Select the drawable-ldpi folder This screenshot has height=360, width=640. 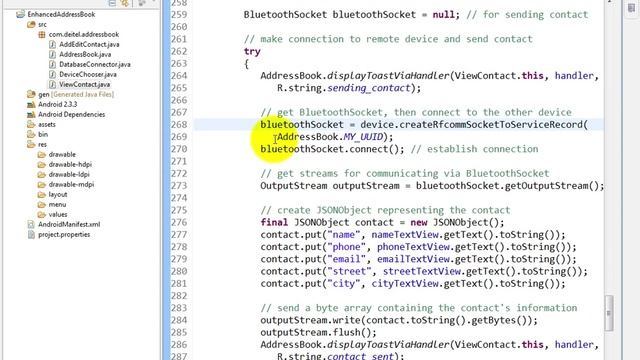69,174
